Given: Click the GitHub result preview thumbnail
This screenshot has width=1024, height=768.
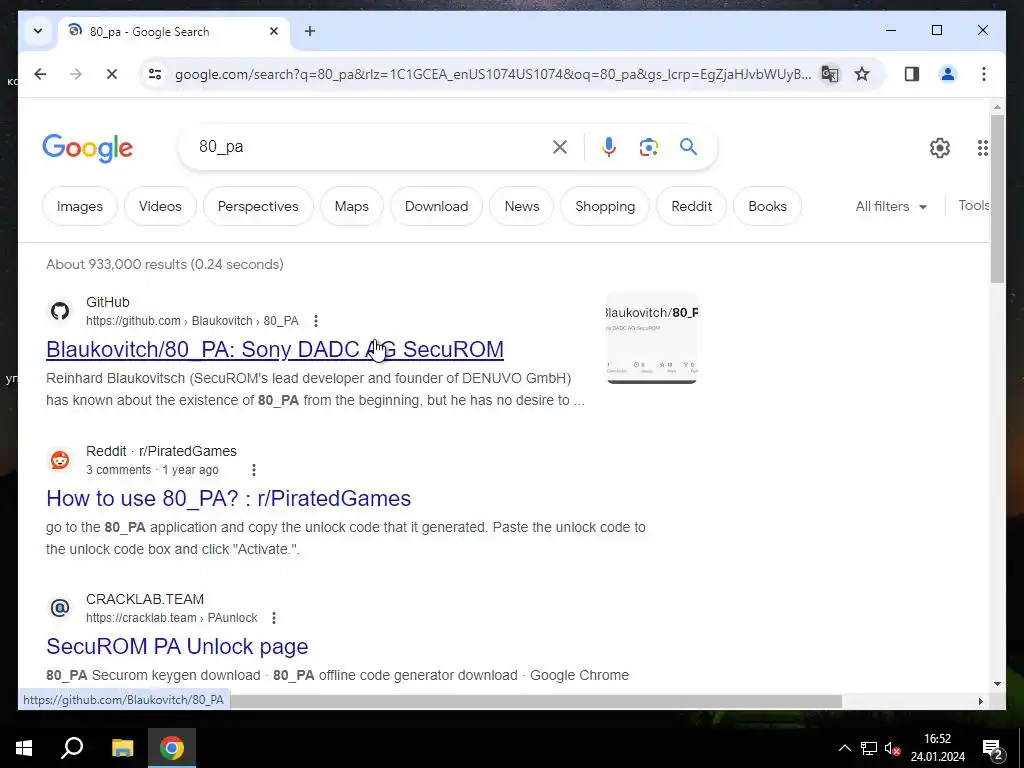Looking at the screenshot, I should pos(652,338).
